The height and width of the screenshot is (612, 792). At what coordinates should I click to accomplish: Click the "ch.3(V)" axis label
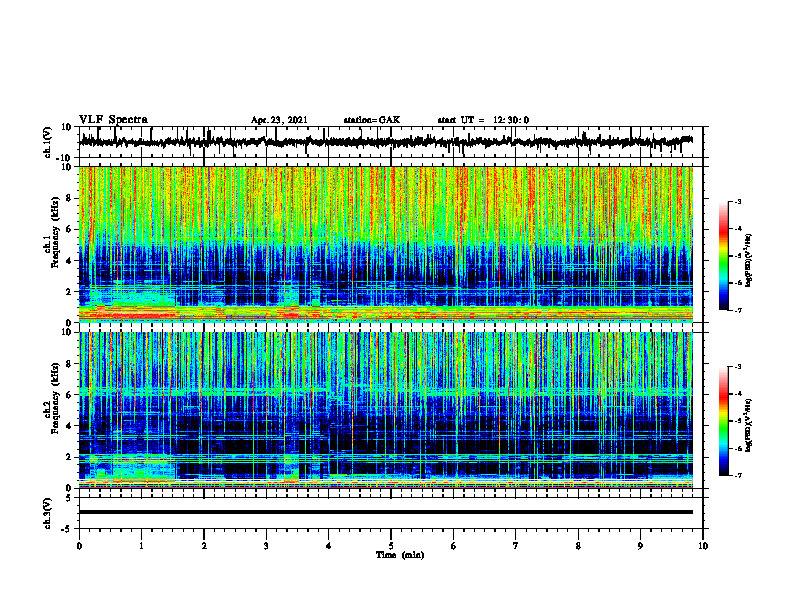47,513
